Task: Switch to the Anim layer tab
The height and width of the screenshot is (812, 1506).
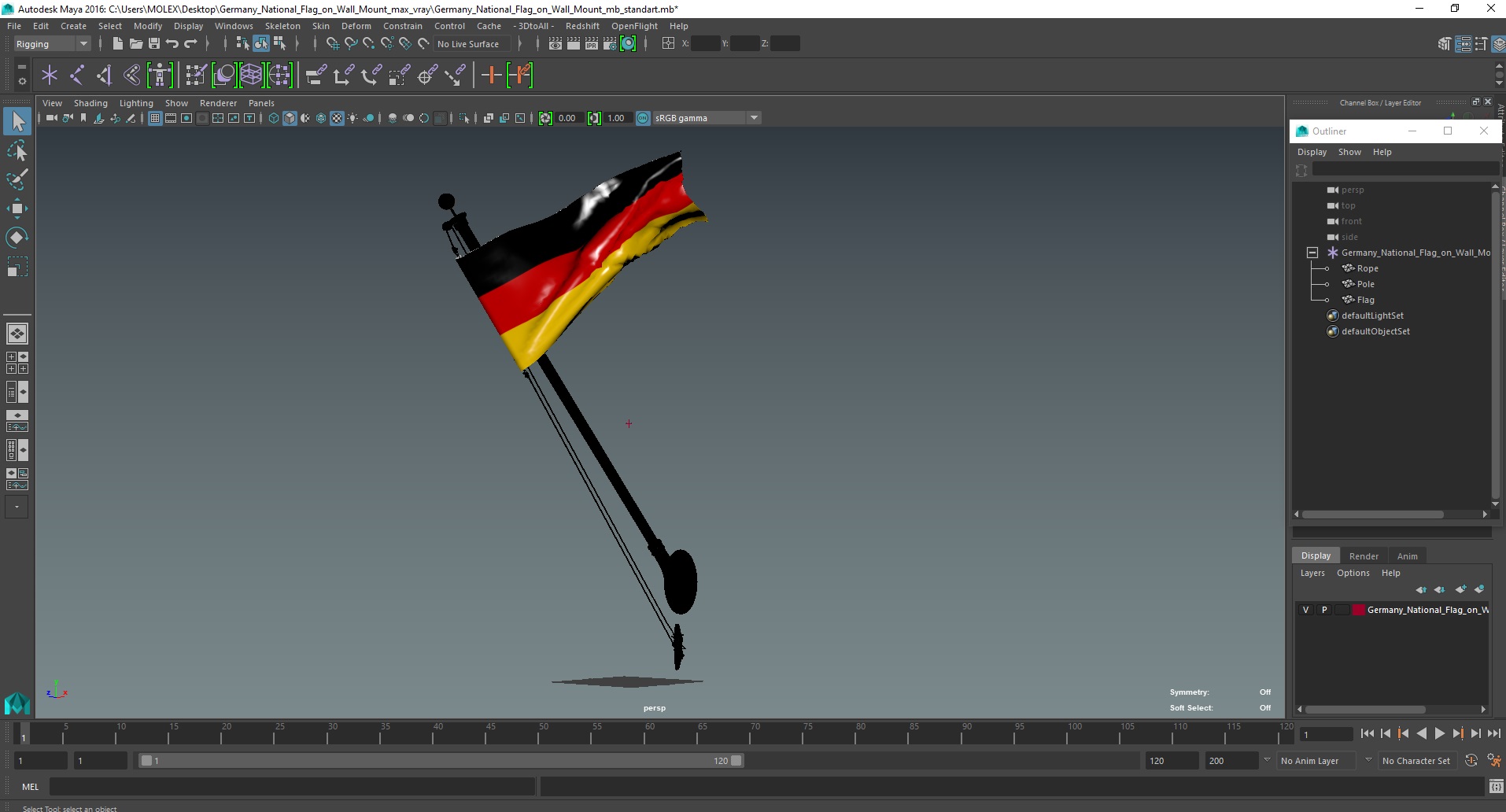Action: (x=1407, y=556)
